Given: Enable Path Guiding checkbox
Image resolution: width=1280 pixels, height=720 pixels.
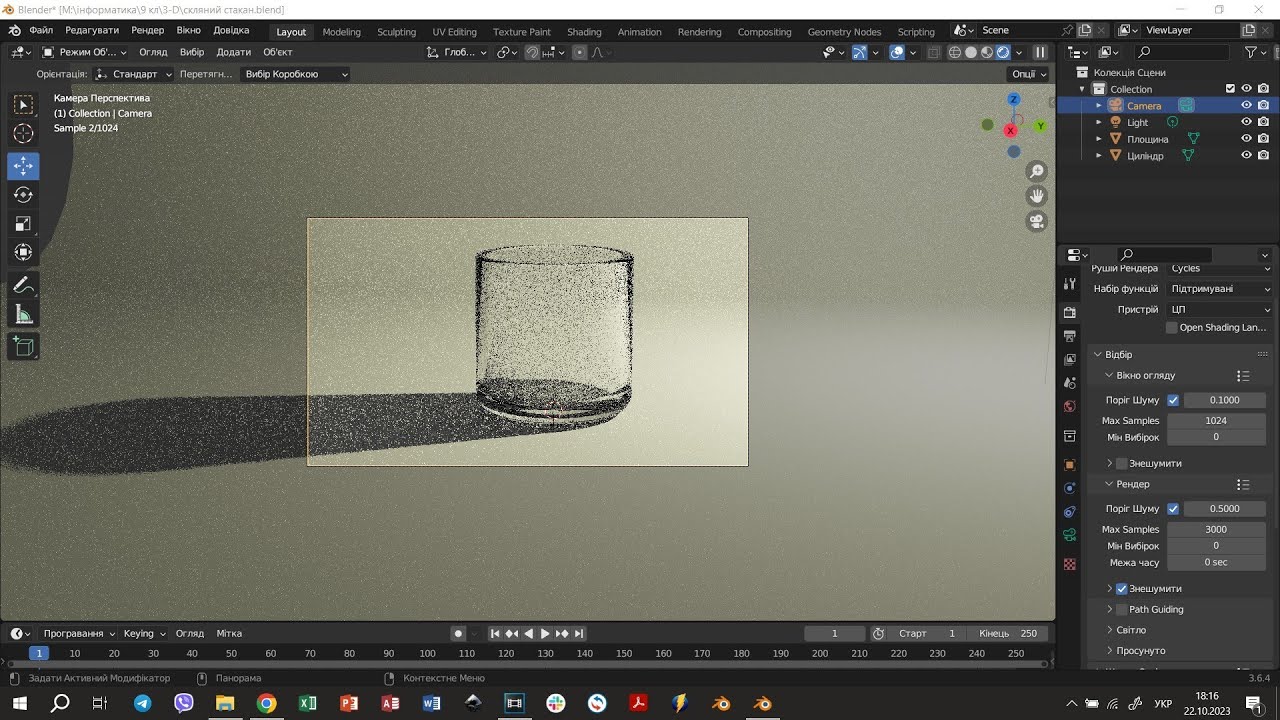Looking at the screenshot, I should (x=1122, y=610).
